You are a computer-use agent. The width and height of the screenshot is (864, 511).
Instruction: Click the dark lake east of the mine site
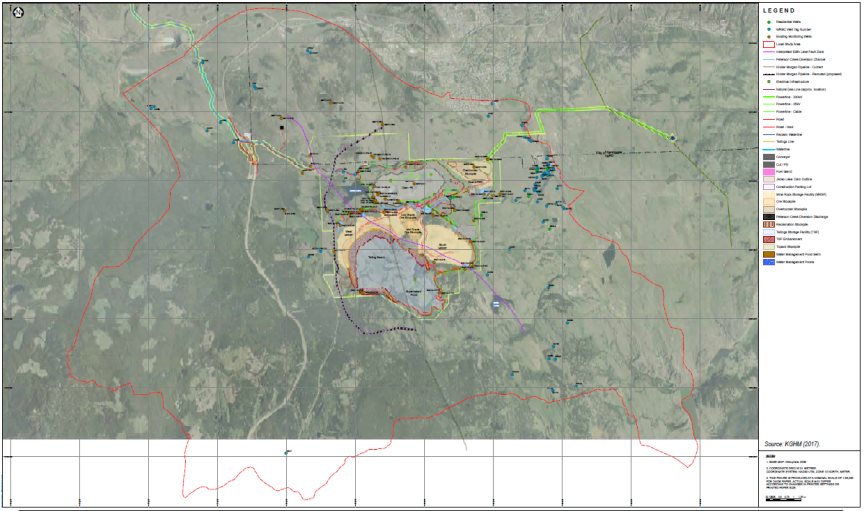(x=609, y=254)
